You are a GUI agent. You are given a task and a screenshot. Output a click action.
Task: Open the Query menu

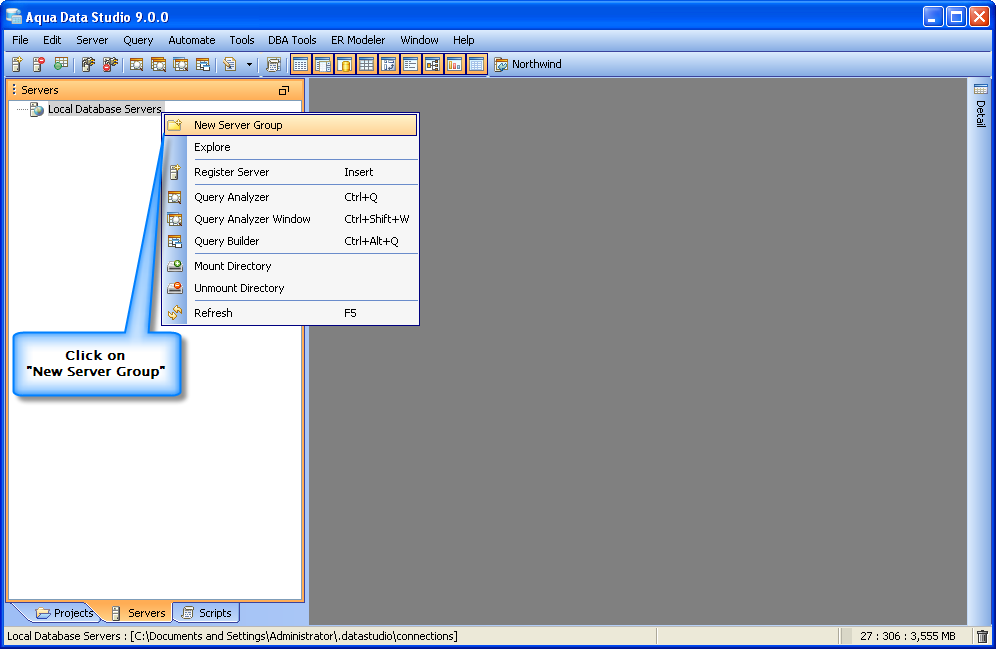coord(138,40)
